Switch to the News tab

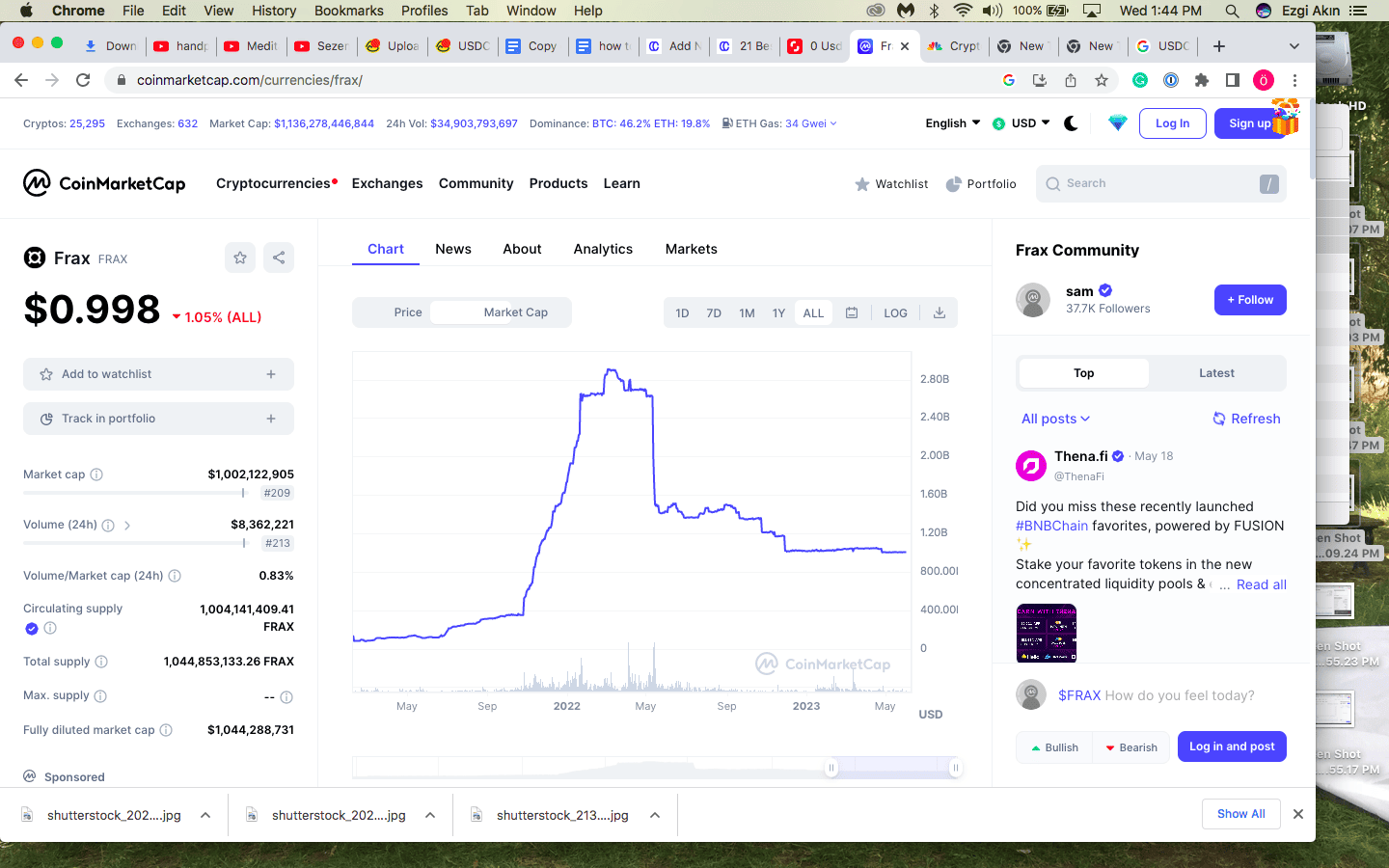tap(453, 249)
